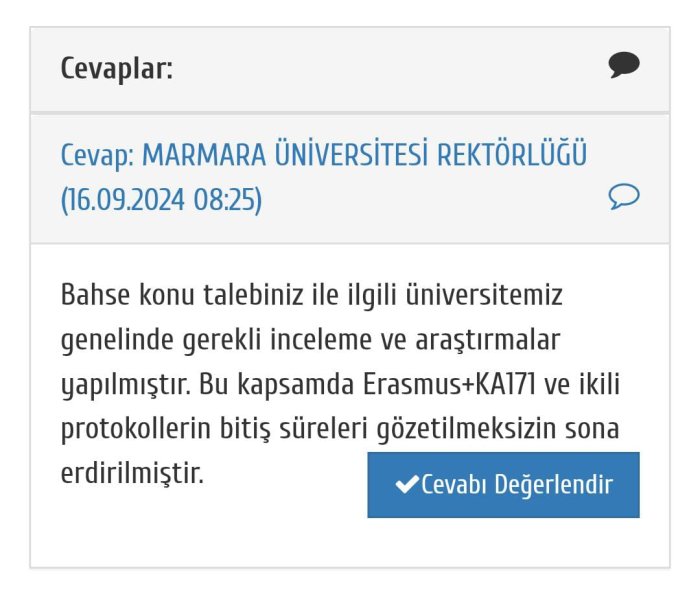This screenshot has width=700, height=592.
Task: Click the filled speech bubble icon beside Cevaplar
Action: click(x=623, y=67)
